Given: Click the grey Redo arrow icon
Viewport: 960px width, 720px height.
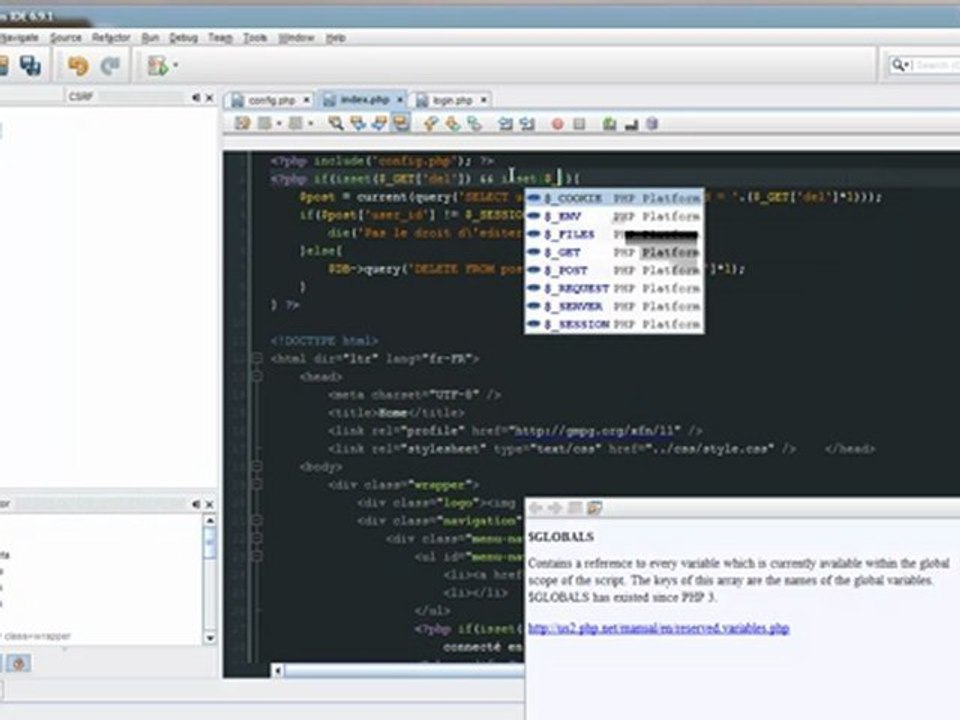Looking at the screenshot, I should (110, 66).
